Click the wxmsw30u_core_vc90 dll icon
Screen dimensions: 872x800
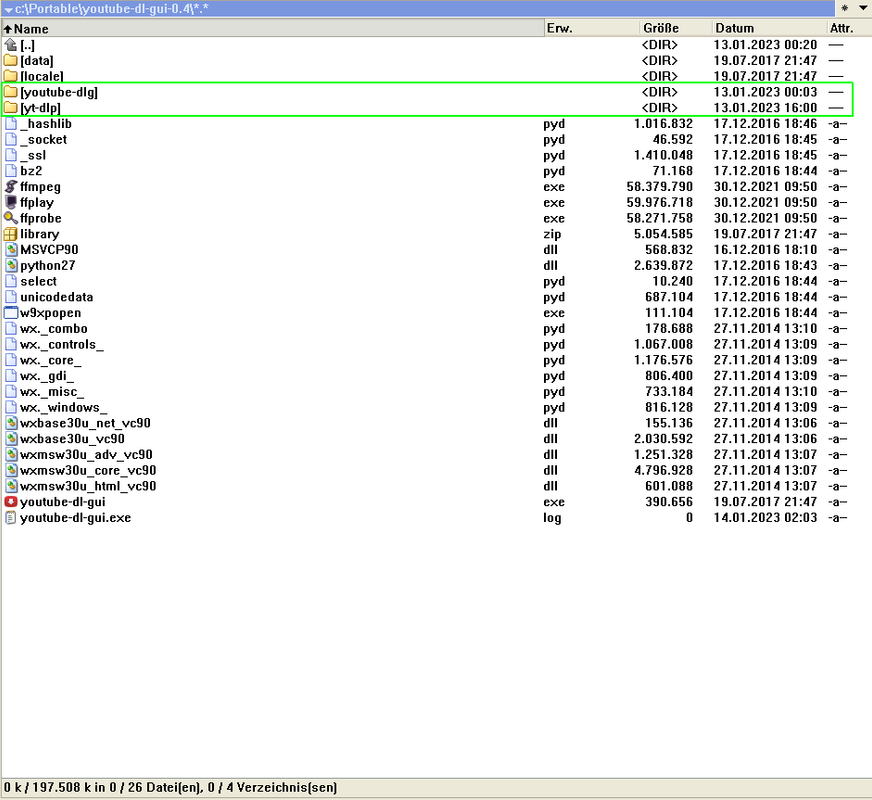[11, 470]
